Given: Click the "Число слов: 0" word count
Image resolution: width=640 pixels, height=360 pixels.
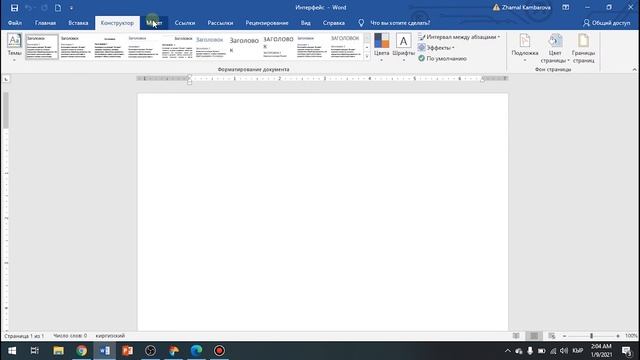Looking at the screenshot, I should (70, 336).
